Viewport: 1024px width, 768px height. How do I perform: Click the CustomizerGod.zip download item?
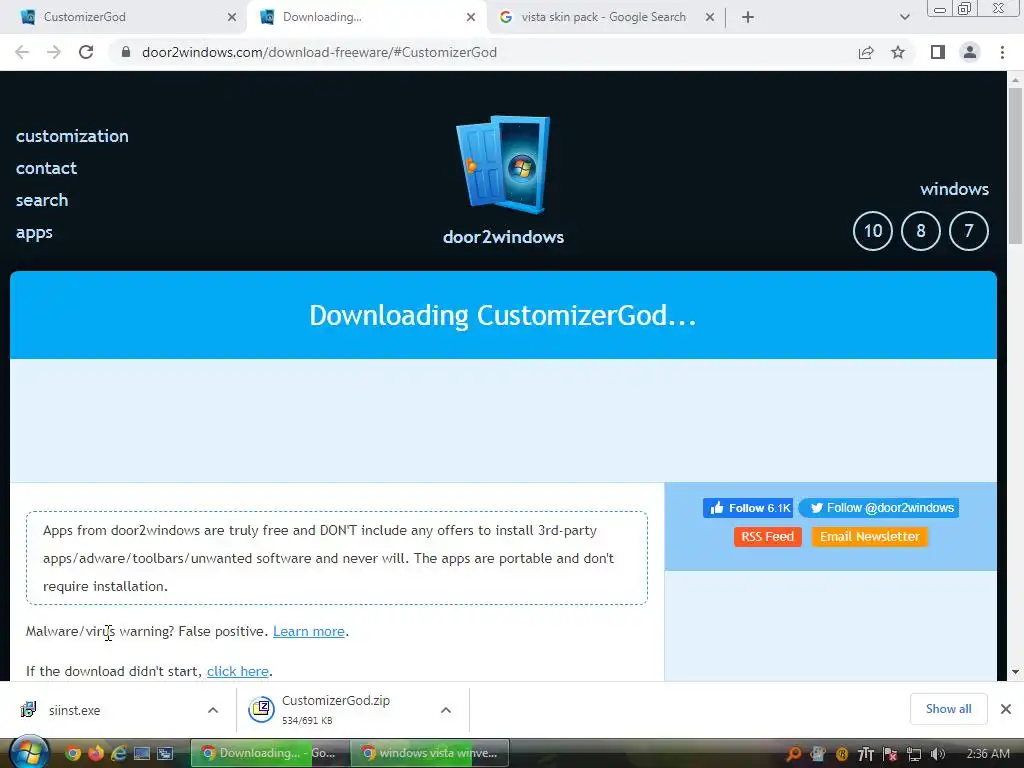336,709
